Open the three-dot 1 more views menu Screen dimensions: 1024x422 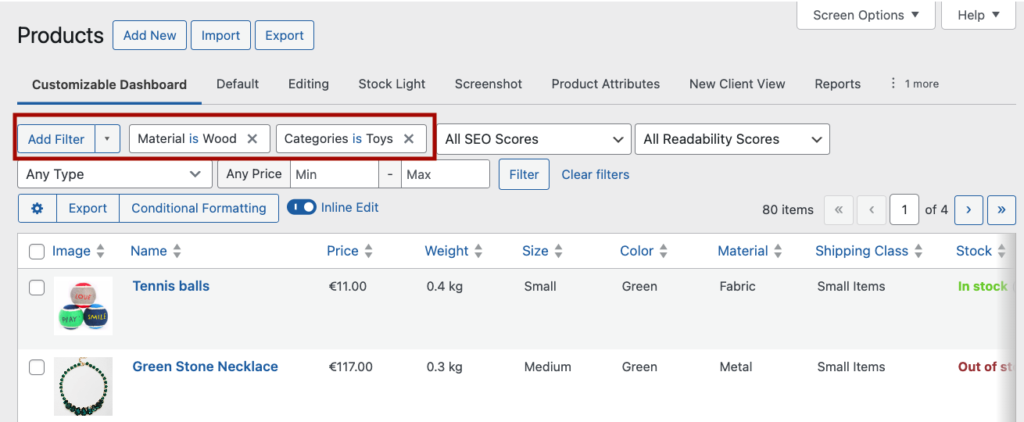point(914,84)
